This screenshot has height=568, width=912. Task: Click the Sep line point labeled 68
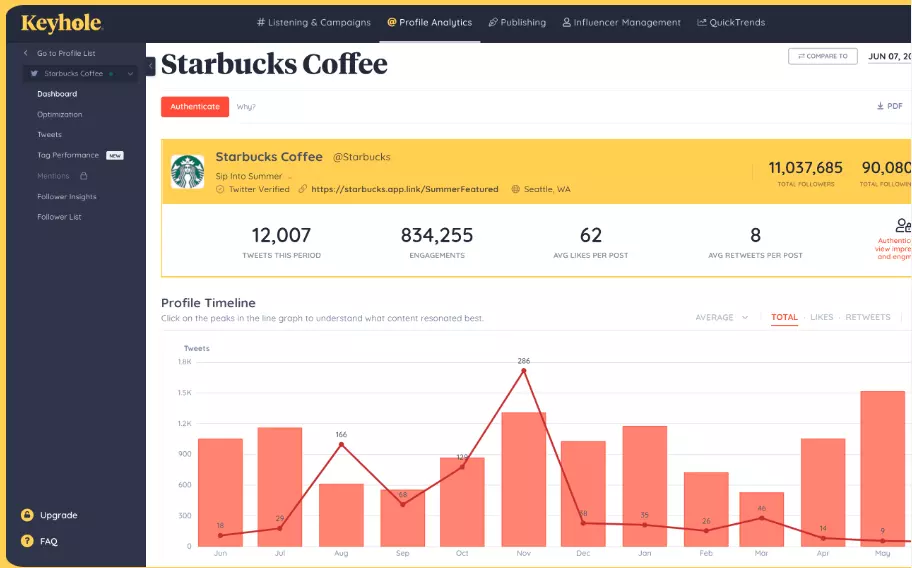click(x=402, y=504)
